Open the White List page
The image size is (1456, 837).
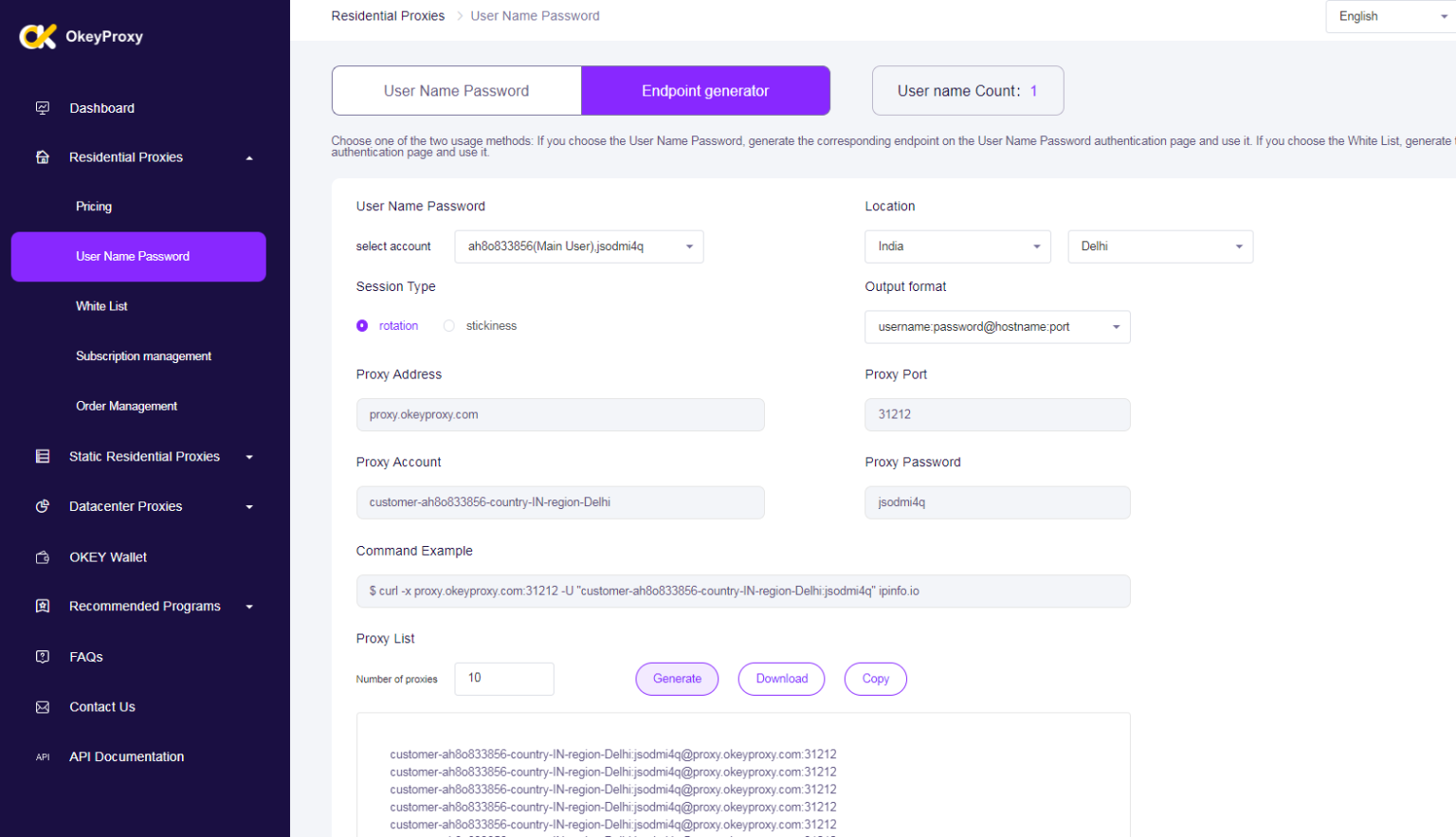click(x=101, y=306)
